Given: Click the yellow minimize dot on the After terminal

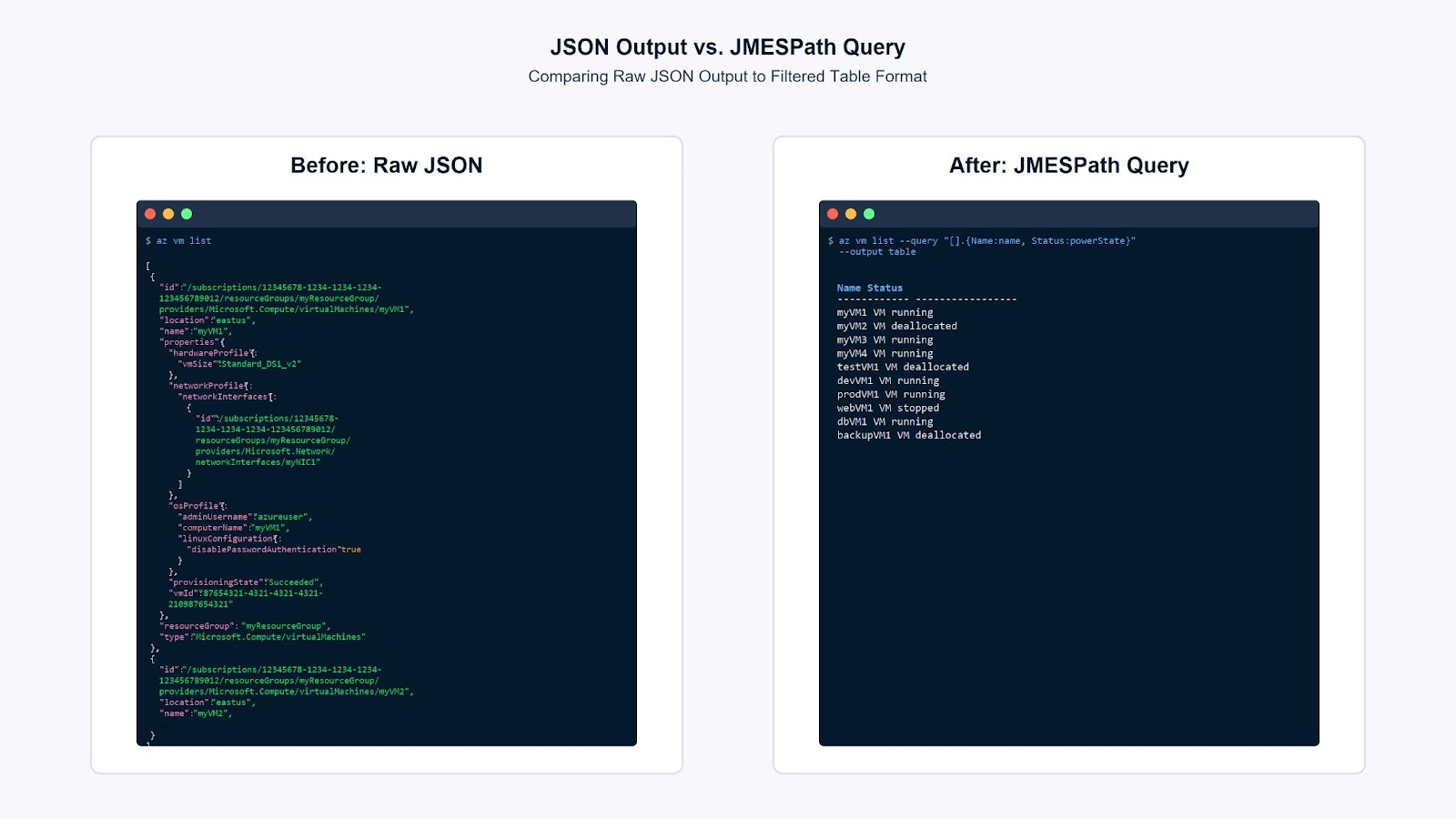Looking at the screenshot, I should coord(850,212).
